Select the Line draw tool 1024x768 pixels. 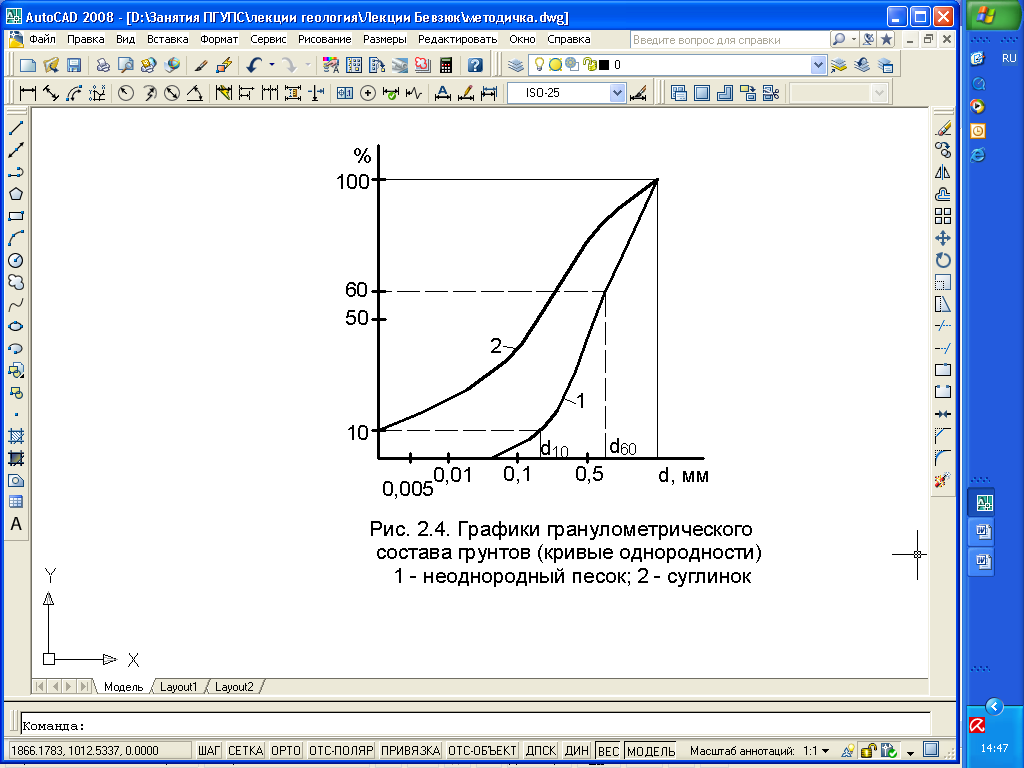pos(16,128)
